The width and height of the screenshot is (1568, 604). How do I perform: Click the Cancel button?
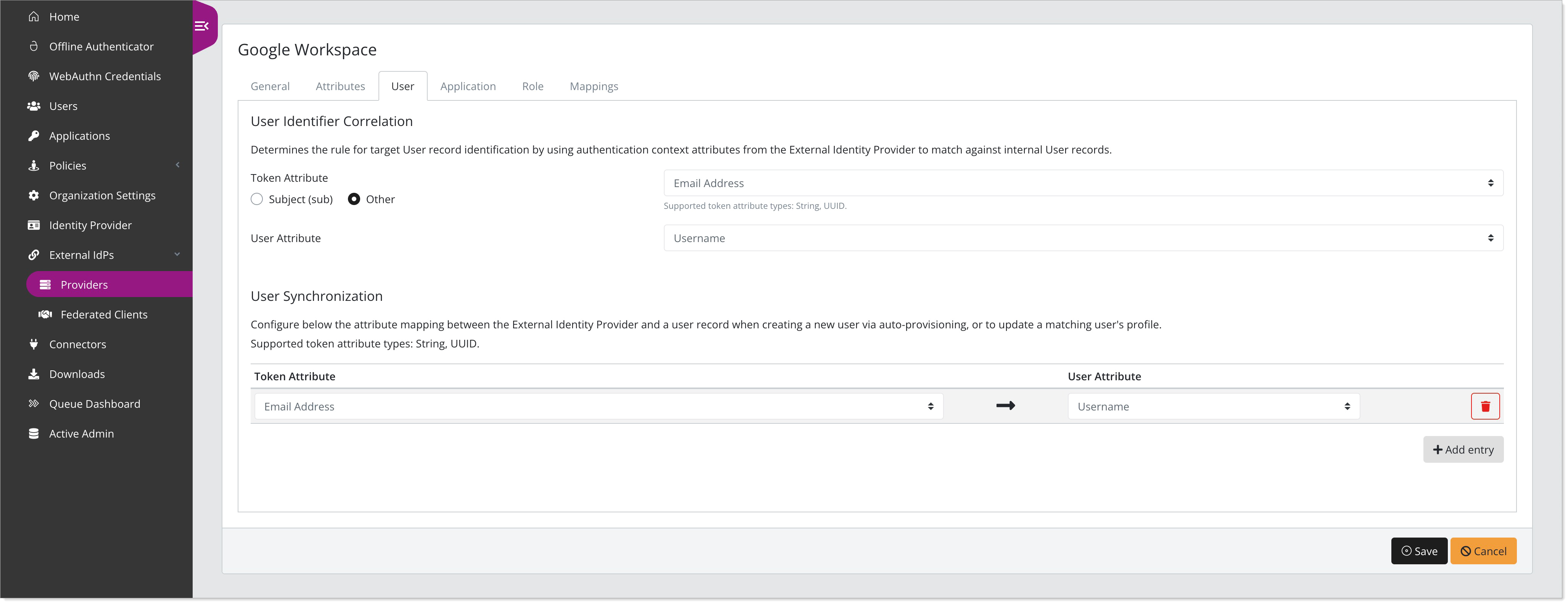1483,551
